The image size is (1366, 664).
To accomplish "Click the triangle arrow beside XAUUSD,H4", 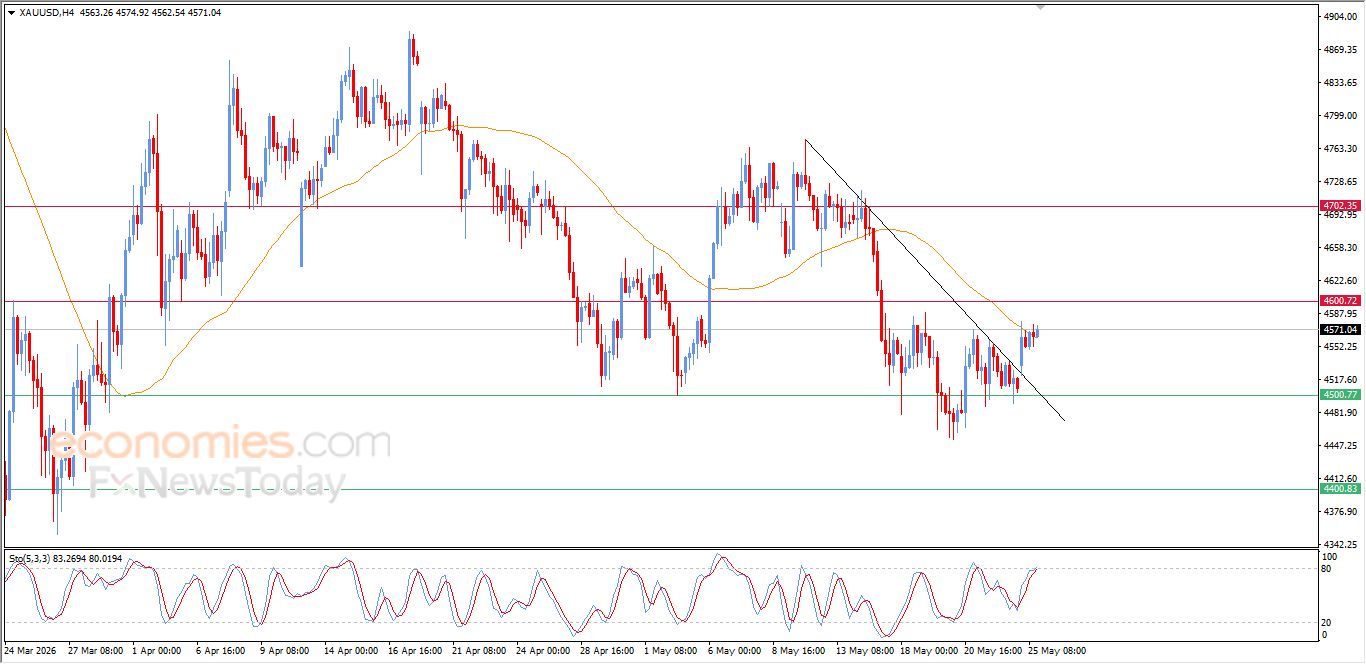I will [11, 12].
